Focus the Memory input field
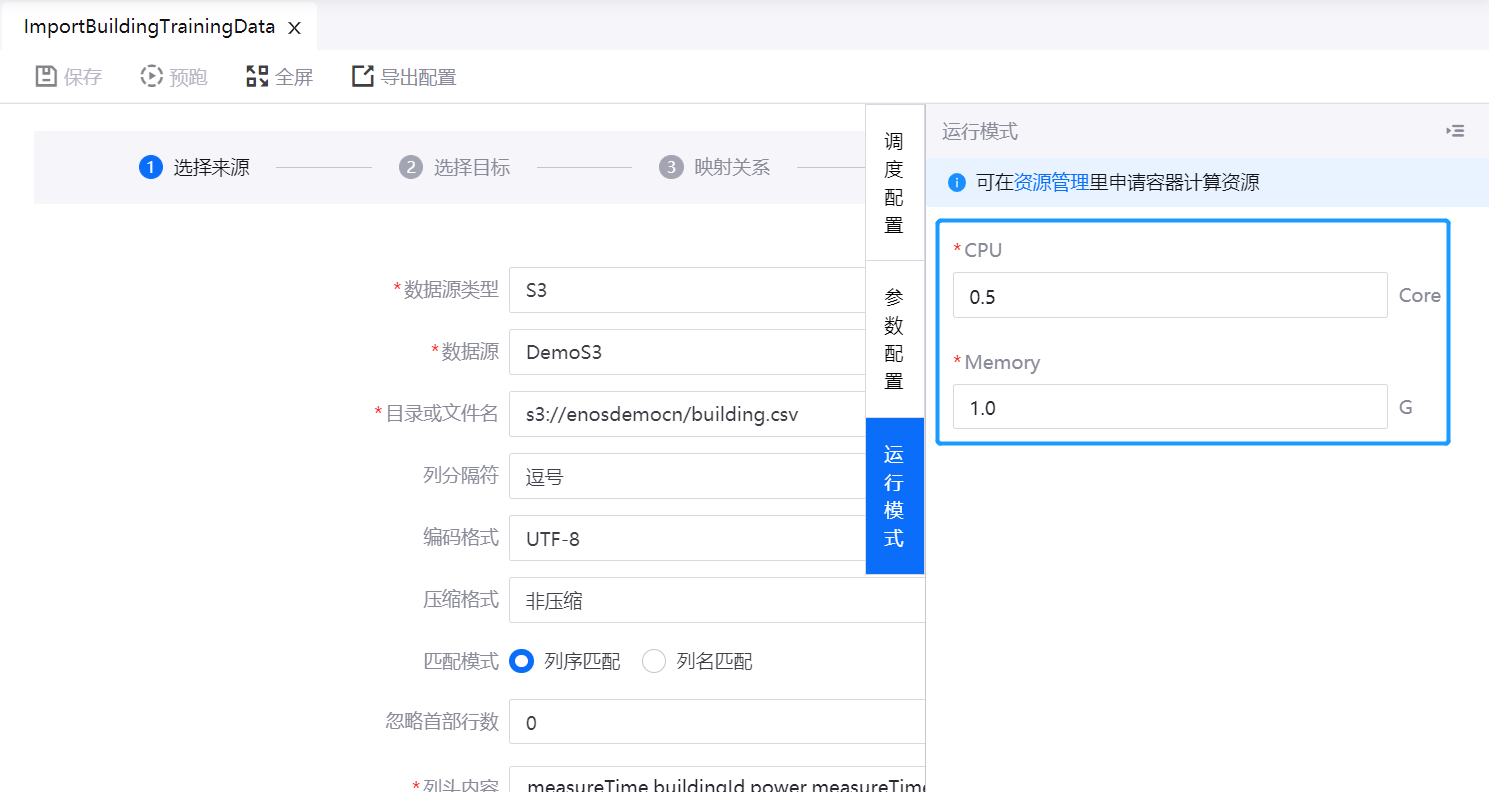This screenshot has height=792, width=1489. [1170, 407]
